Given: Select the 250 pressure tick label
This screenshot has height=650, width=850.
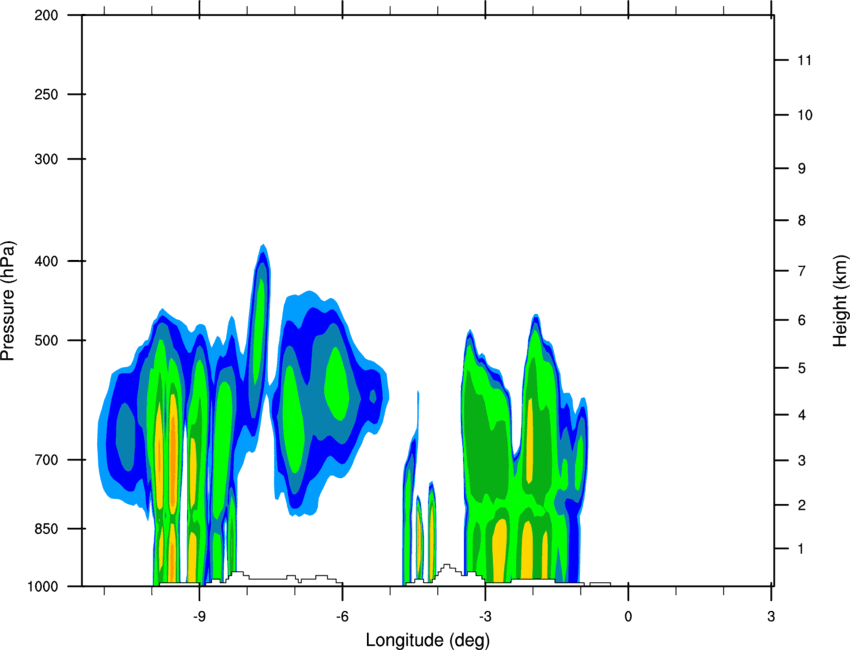Looking at the screenshot, I should 46,94.
